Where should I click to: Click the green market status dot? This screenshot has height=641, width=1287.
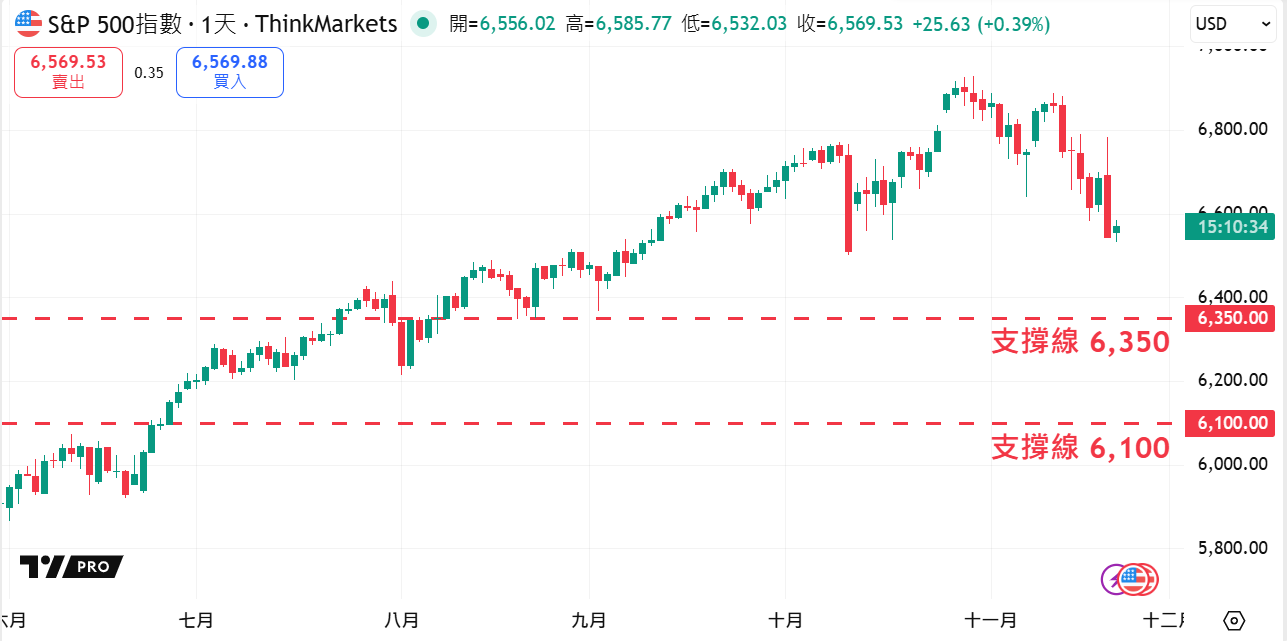coord(424,23)
